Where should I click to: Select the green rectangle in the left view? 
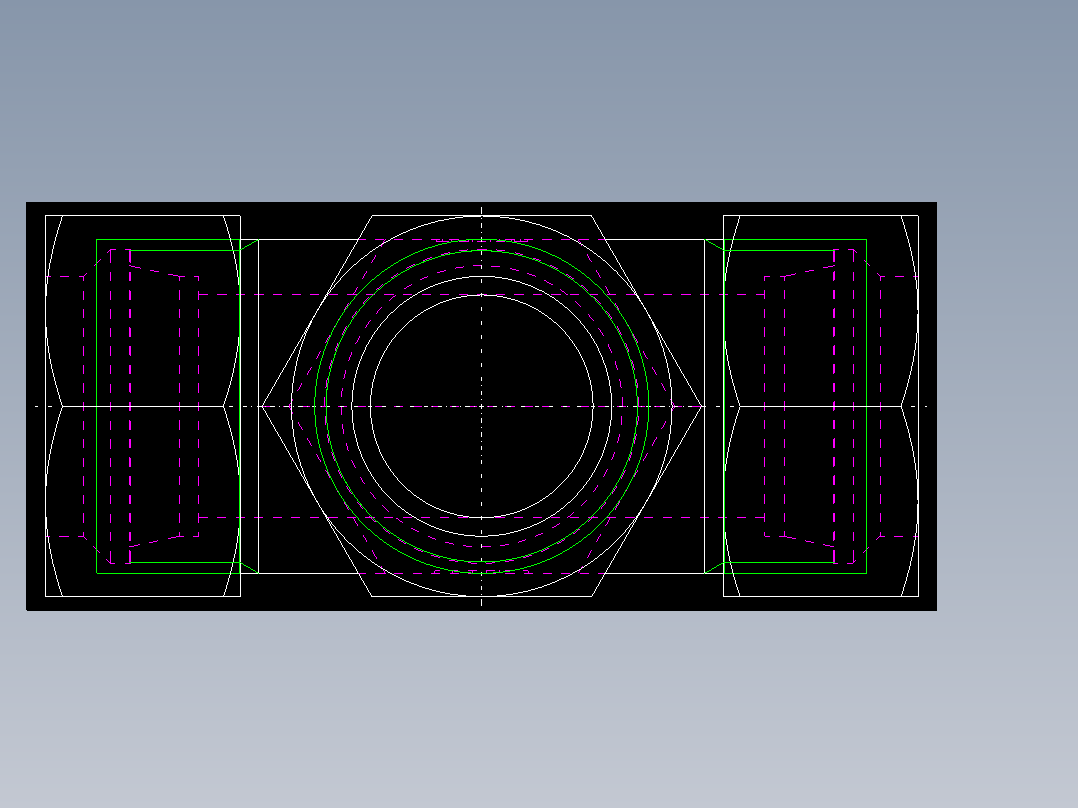pos(168,406)
